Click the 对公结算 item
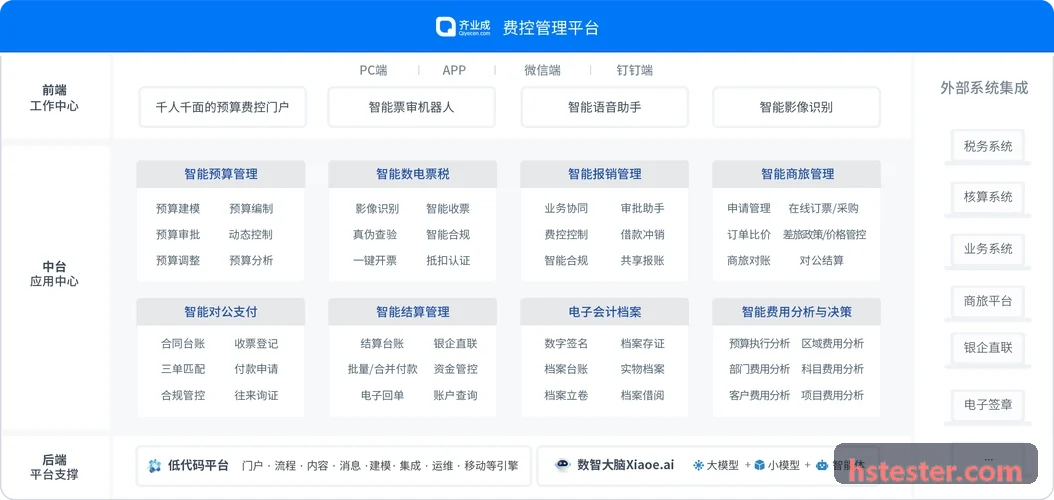Viewport: 1054px width, 500px height. coord(821,260)
